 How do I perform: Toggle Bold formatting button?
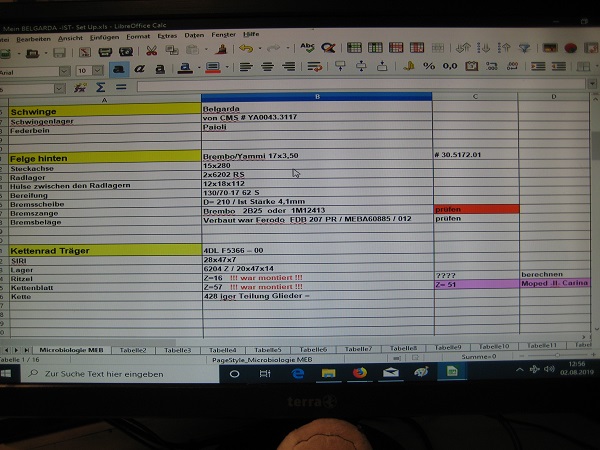click(119, 70)
